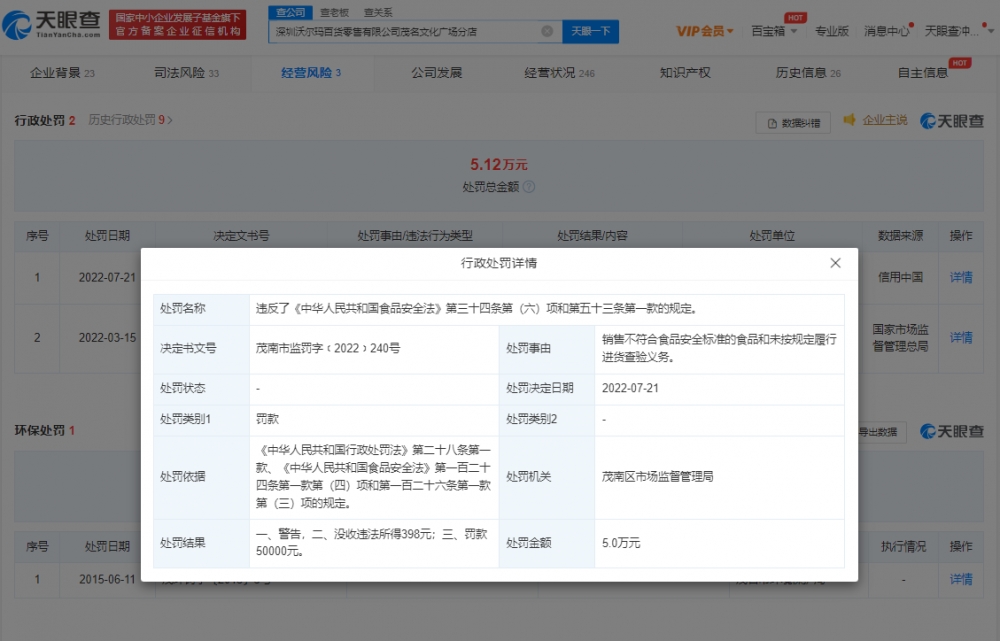Click the 执行情况 column header
The width and height of the screenshot is (1000, 641).
(x=903, y=547)
